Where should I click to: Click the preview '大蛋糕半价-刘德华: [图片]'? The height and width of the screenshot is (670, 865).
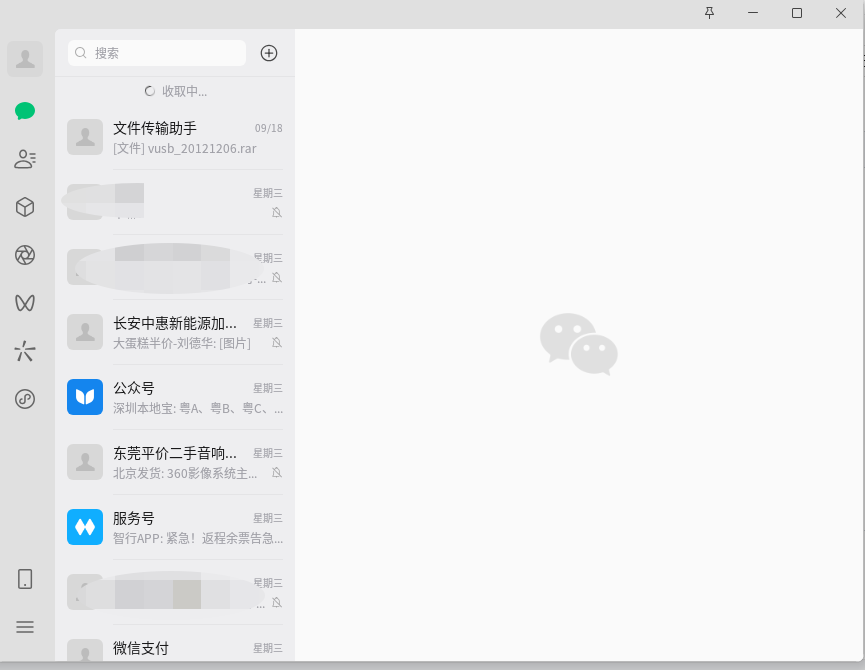182,344
